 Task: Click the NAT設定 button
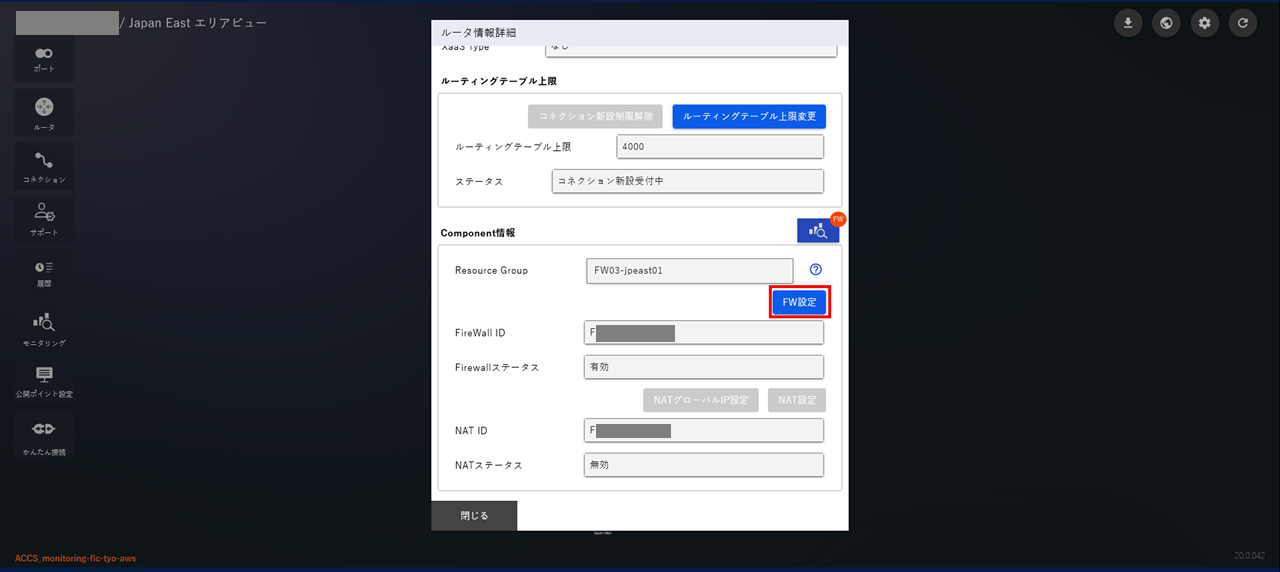(x=797, y=400)
